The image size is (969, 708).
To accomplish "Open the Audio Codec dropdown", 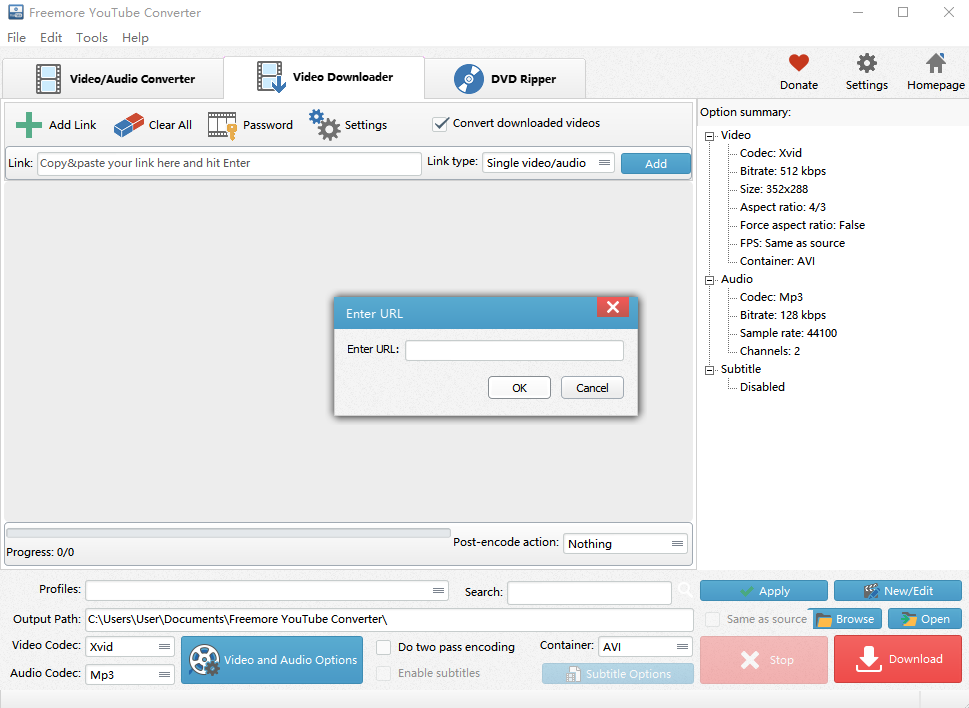I will pos(130,675).
